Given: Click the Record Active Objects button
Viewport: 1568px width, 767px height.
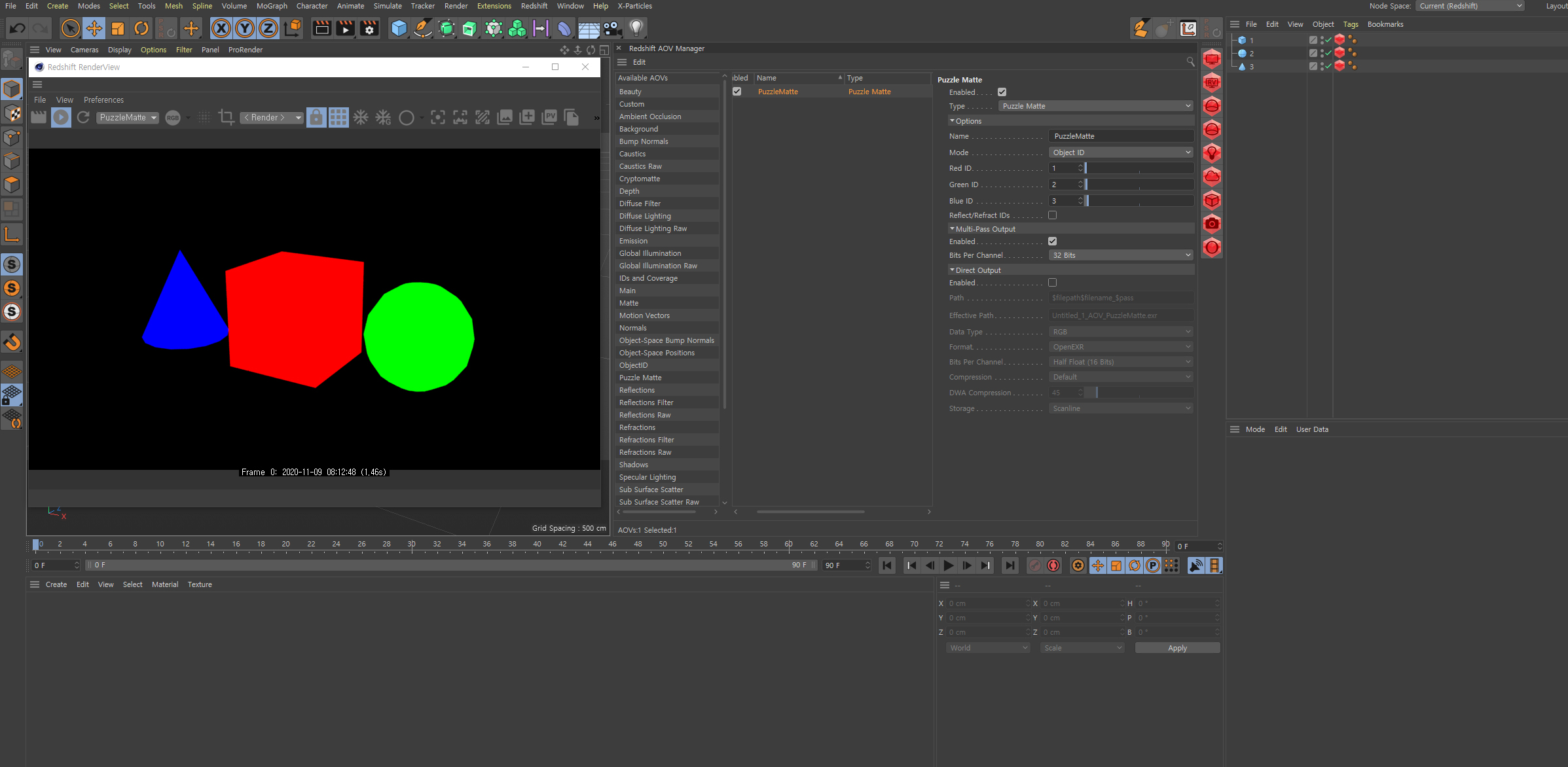Looking at the screenshot, I should click(1035, 565).
